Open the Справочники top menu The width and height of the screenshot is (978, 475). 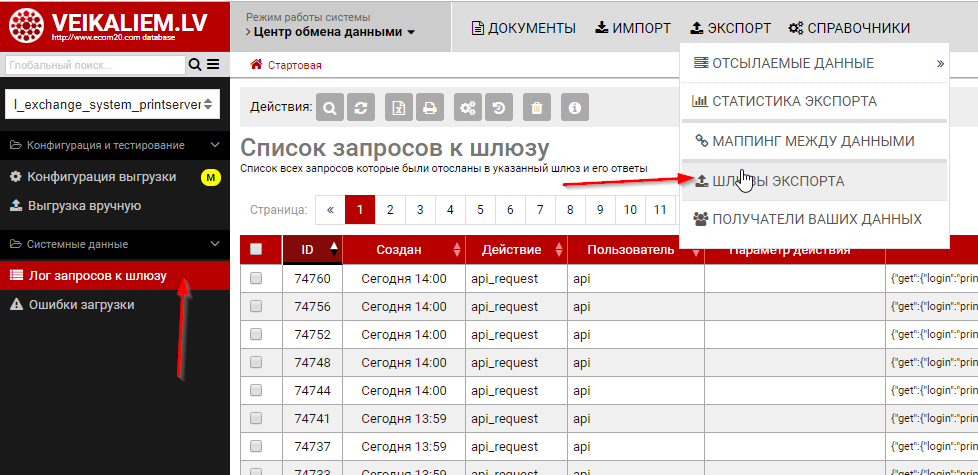point(849,28)
